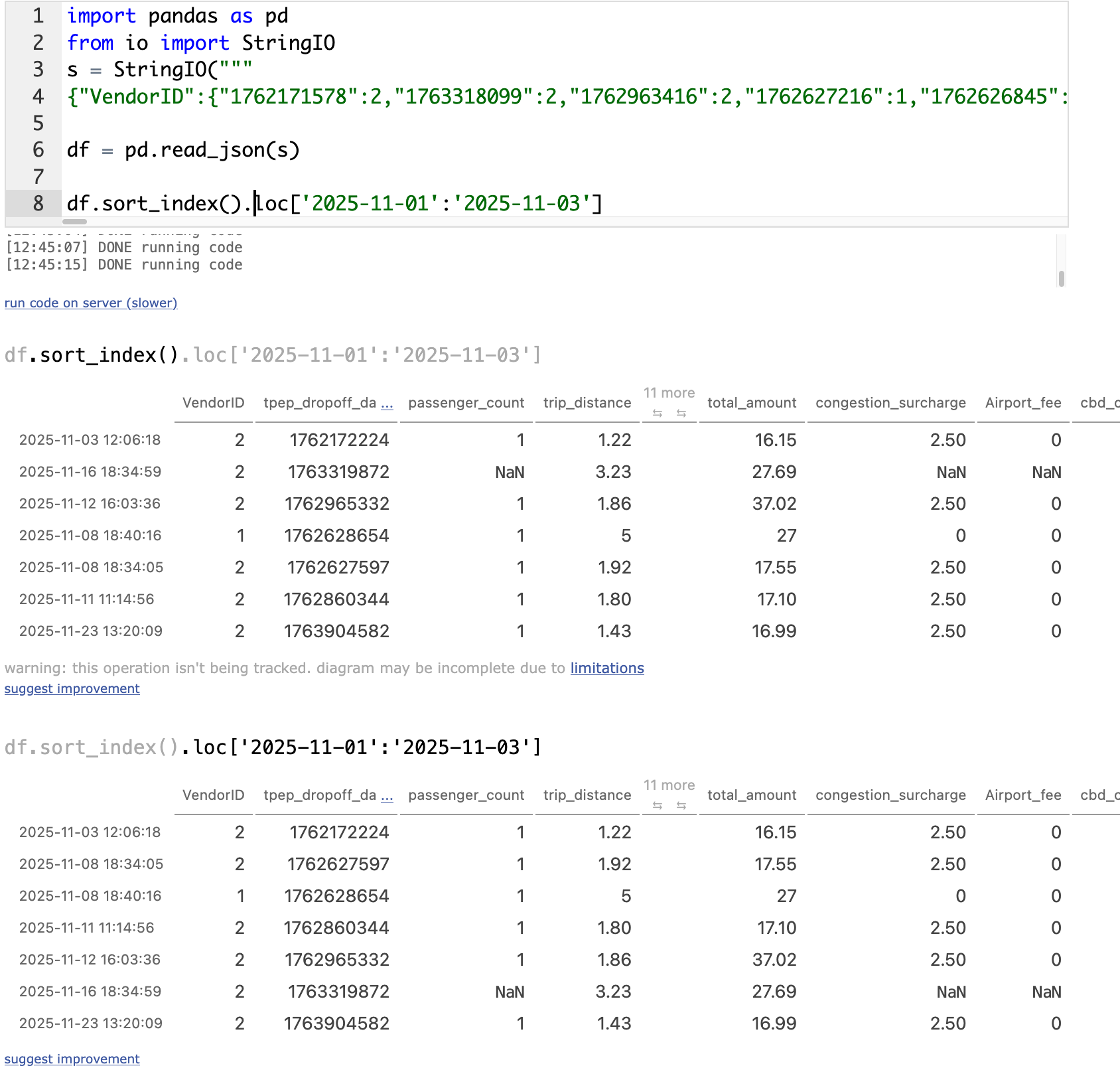Click left swap-arrows icon under '11 more' in lower table

pos(658,805)
